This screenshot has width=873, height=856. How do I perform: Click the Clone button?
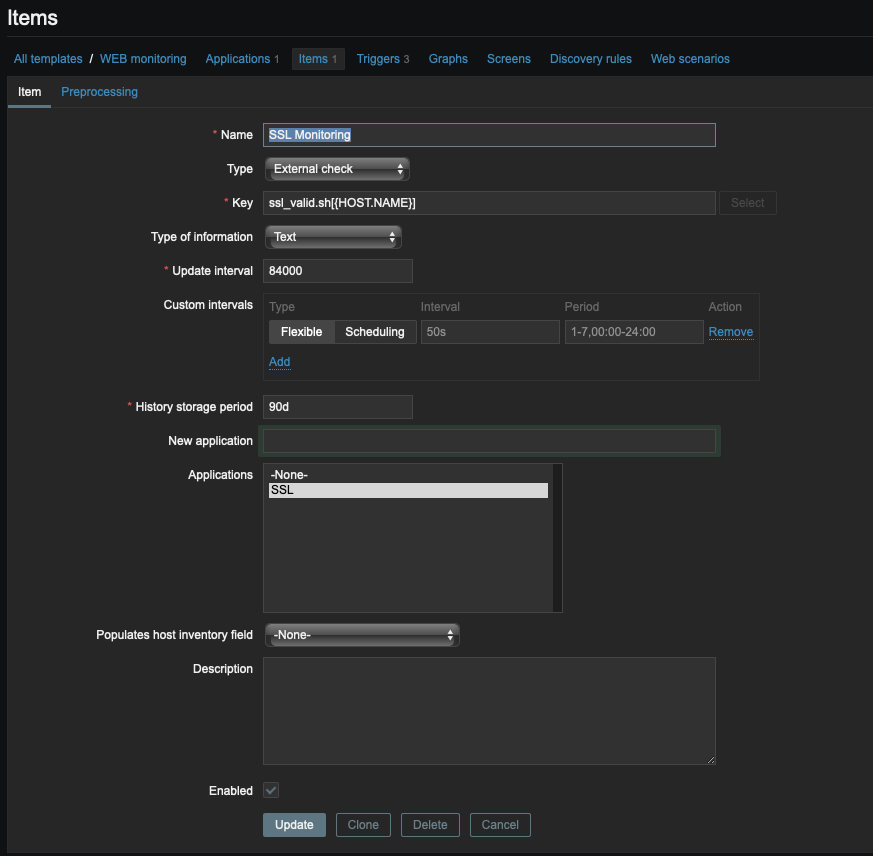[363, 825]
